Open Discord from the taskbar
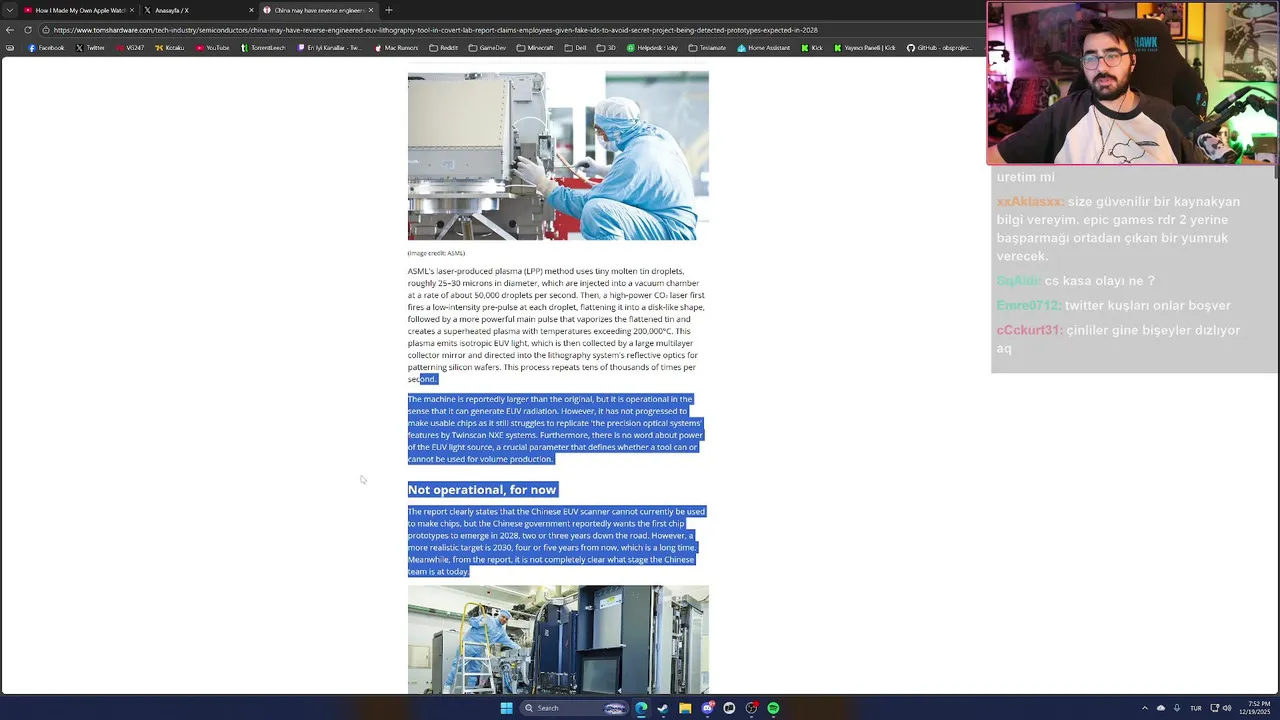1280x720 pixels. coord(707,708)
